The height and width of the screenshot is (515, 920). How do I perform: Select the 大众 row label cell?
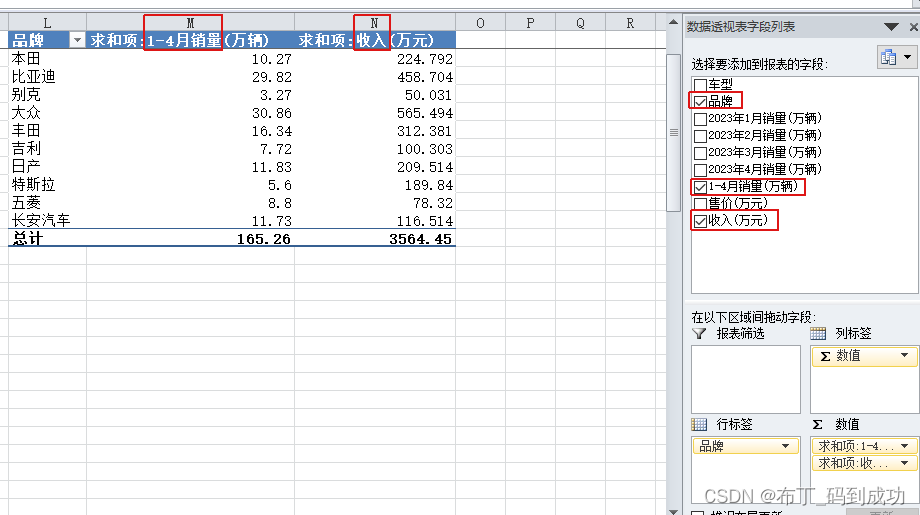(47, 113)
